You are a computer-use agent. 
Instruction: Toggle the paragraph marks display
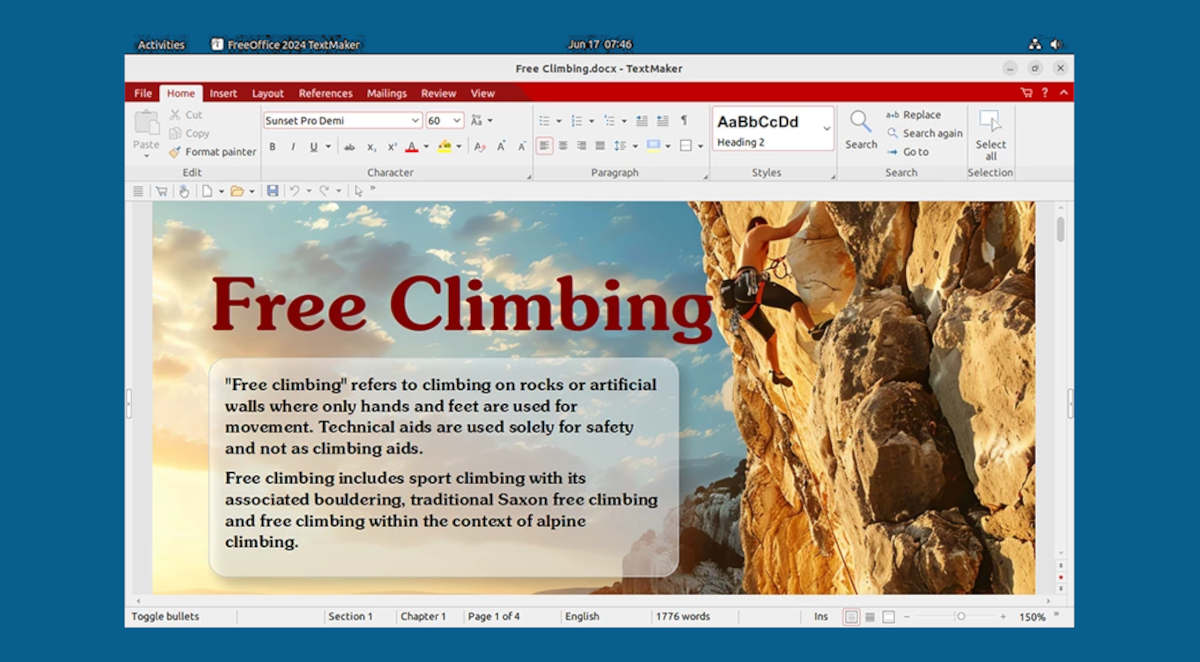tap(684, 120)
